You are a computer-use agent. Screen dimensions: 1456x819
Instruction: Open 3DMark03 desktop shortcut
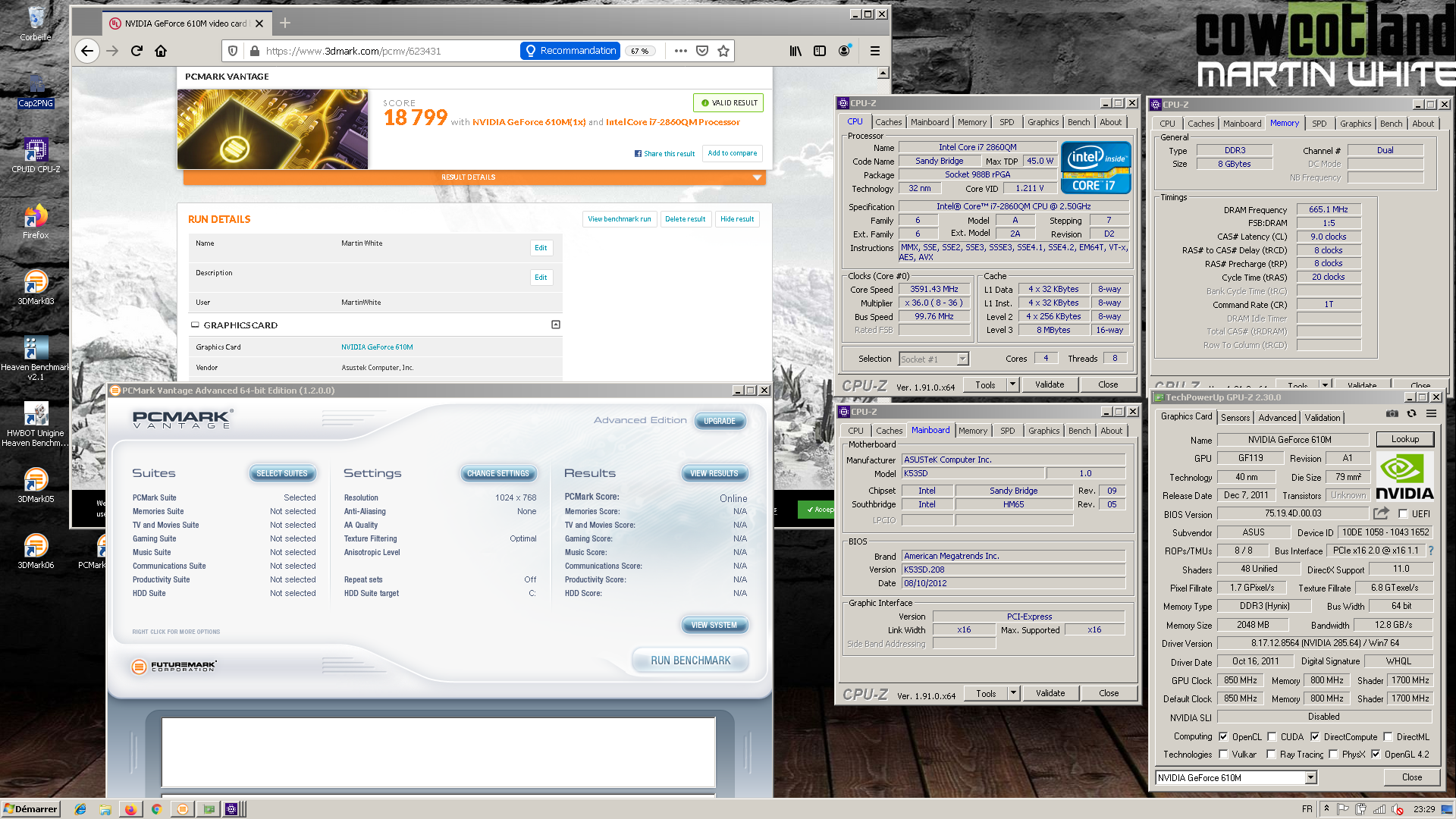tap(36, 287)
